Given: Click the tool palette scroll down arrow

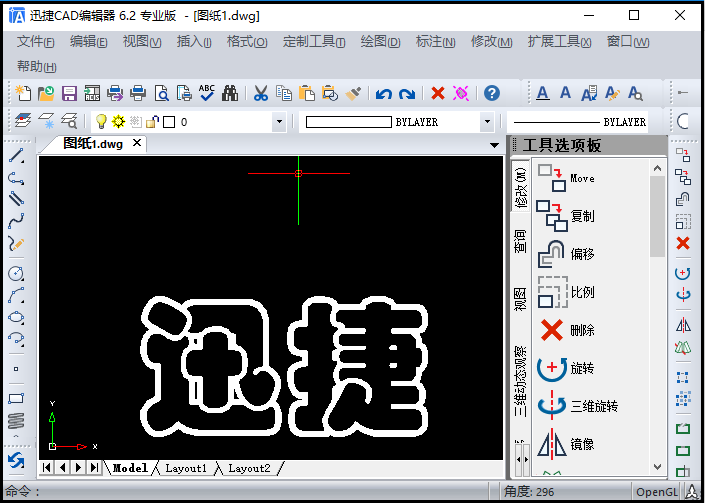Looking at the screenshot, I should point(657,467).
